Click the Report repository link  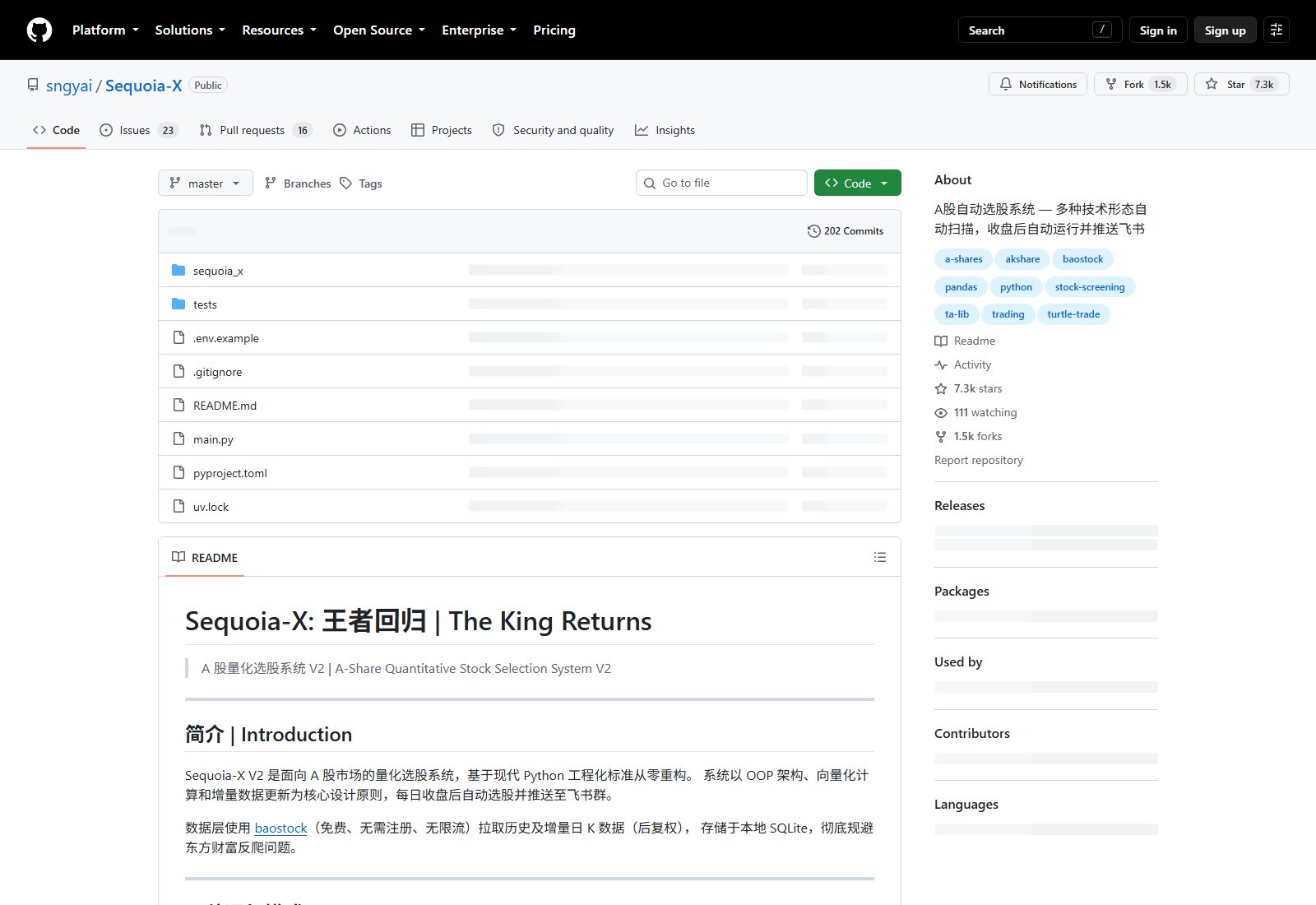979,460
